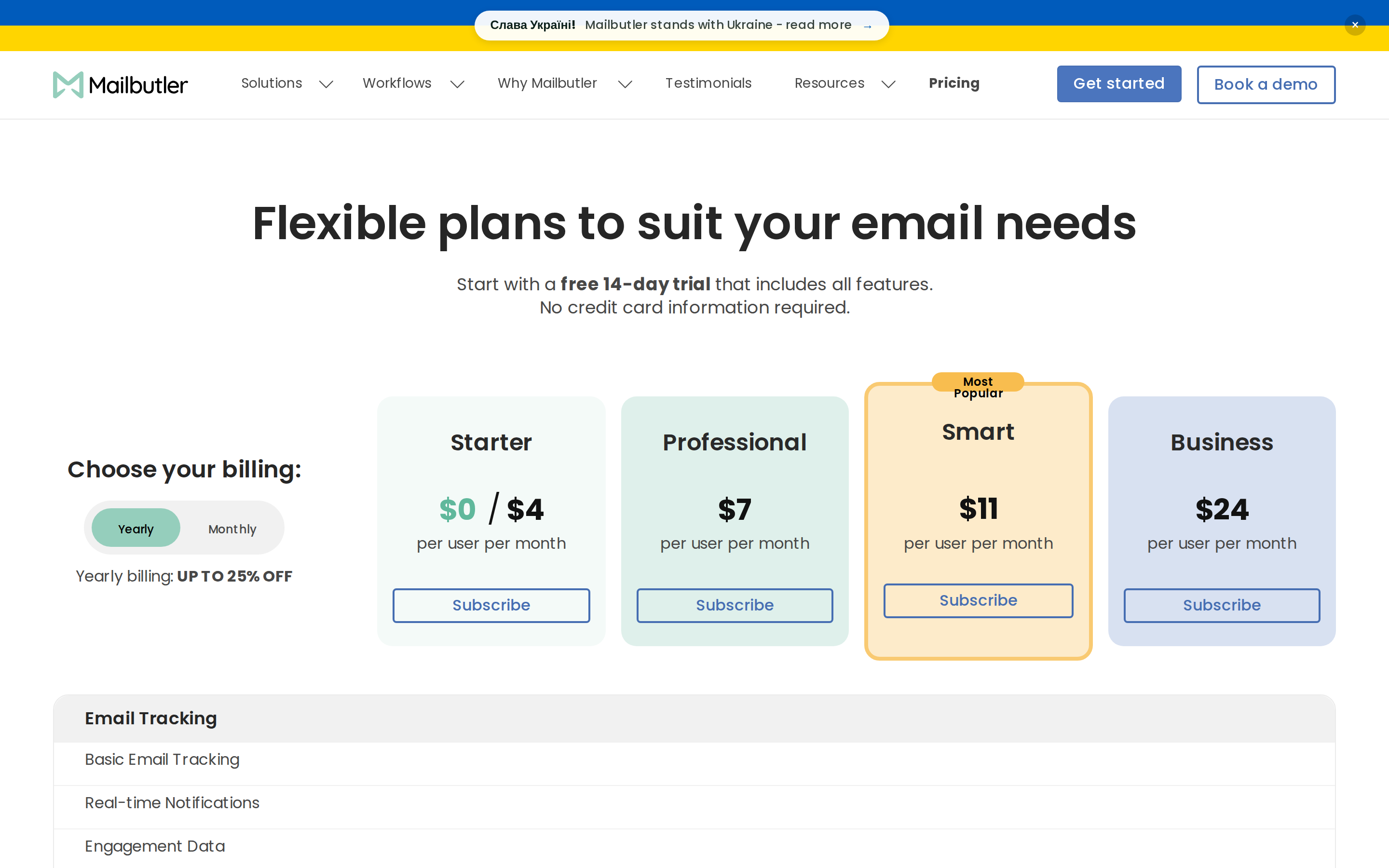The height and width of the screenshot is (868, 1389).
Task: Expand the Workflows menu chevron
Action: pyautogui.click(x=457, y=84)
